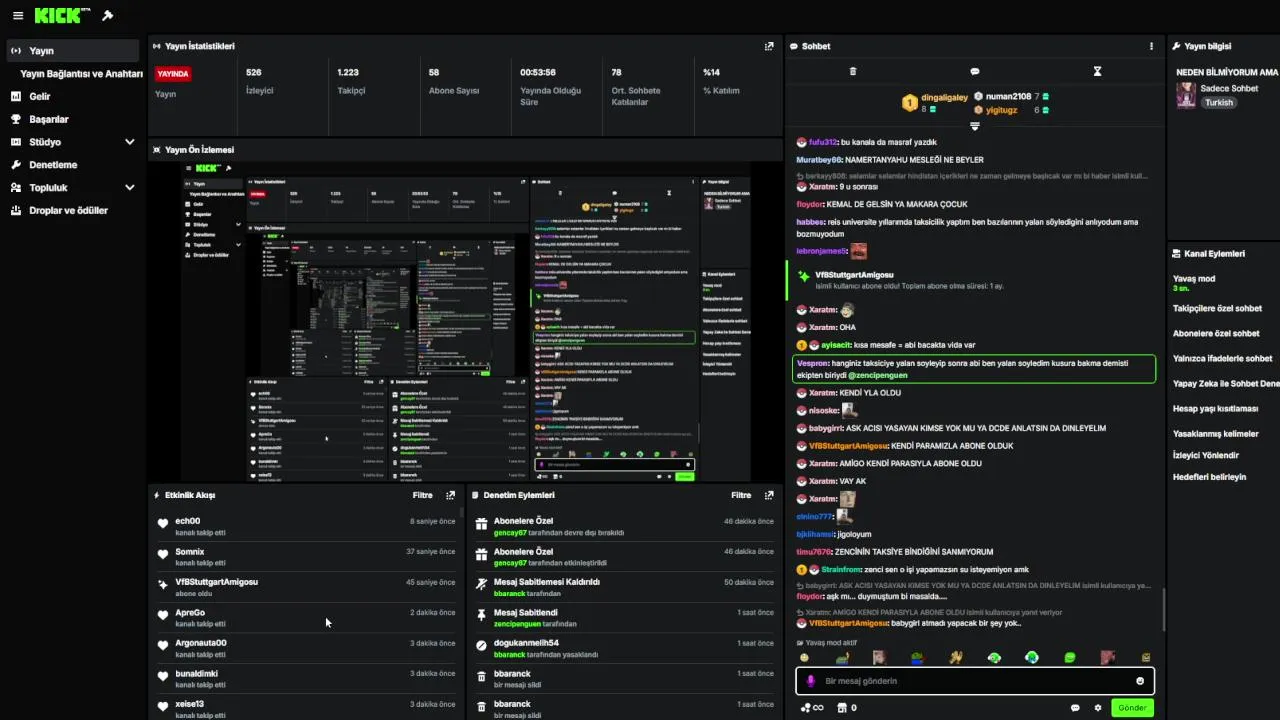Click 'Argonauta00' in activity feed
The height and width of the screenshot is (720, 1280).
pos(201,643)
